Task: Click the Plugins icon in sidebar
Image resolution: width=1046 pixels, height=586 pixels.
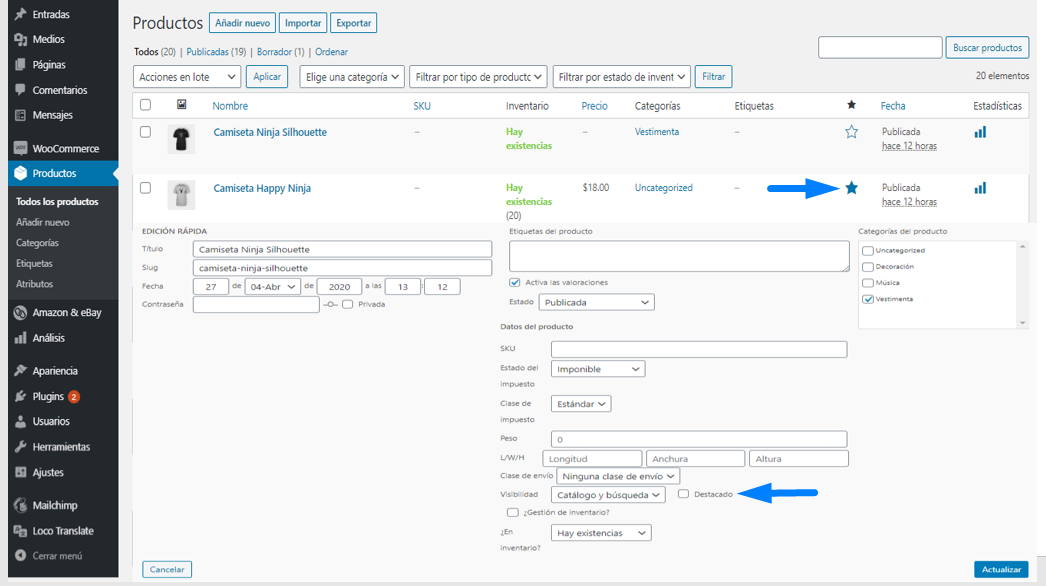Action: [x=20, y=396]
